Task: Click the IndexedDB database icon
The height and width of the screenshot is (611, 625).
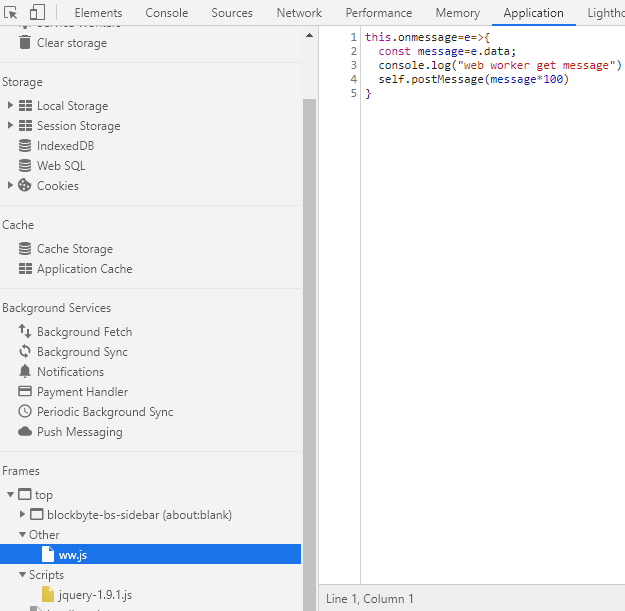Action: (x=25, y=146)
